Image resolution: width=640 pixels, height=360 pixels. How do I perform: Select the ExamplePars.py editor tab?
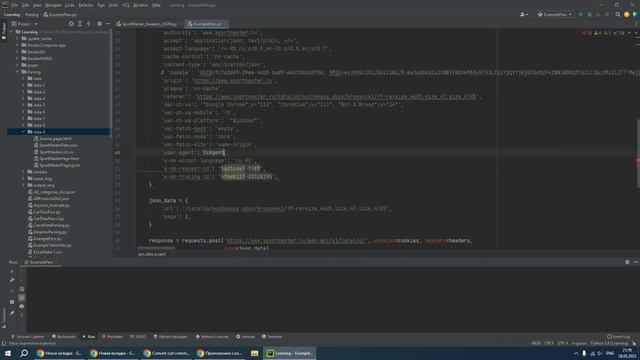(207, 24)
